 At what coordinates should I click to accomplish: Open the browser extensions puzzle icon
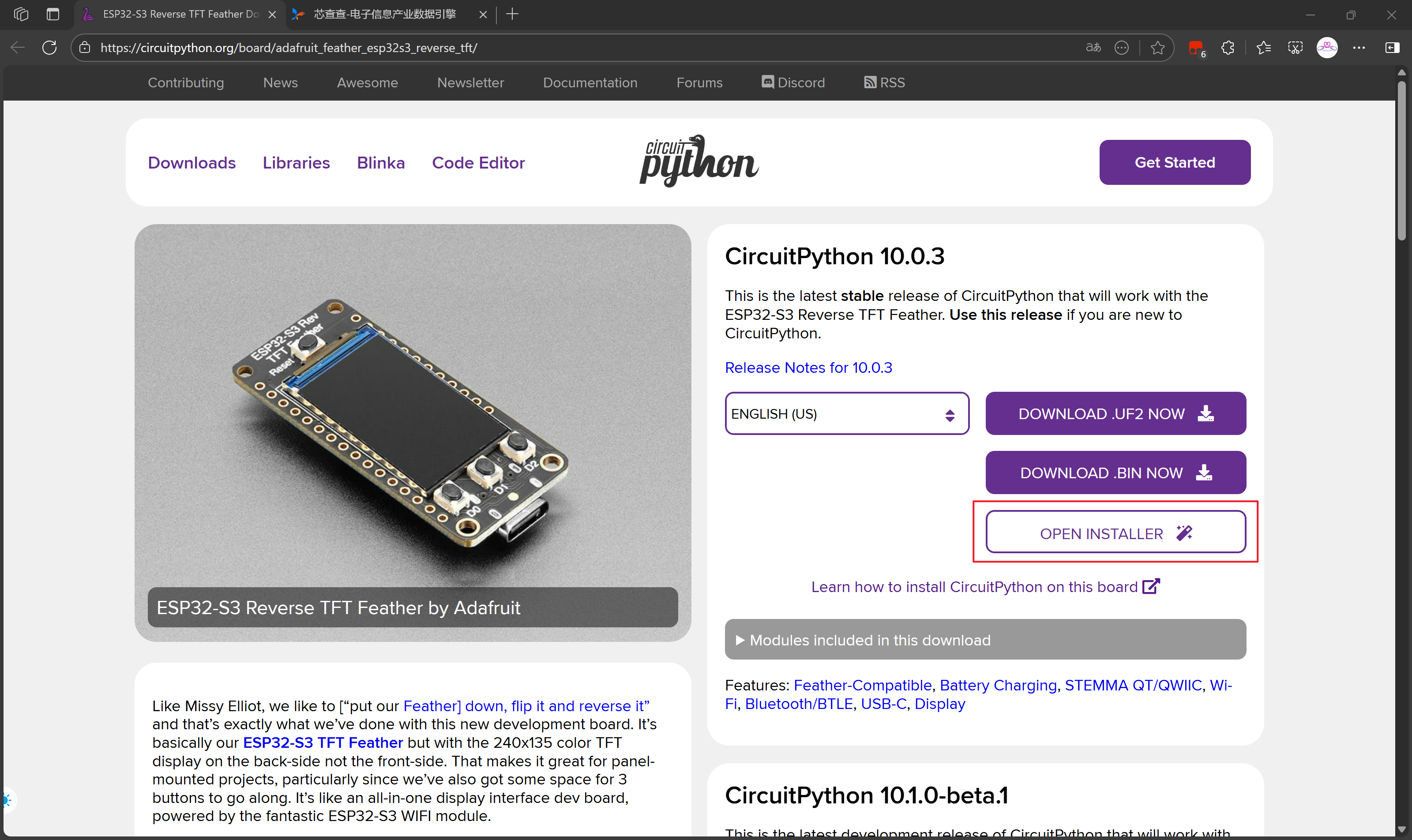click(x=1228, y=48)
